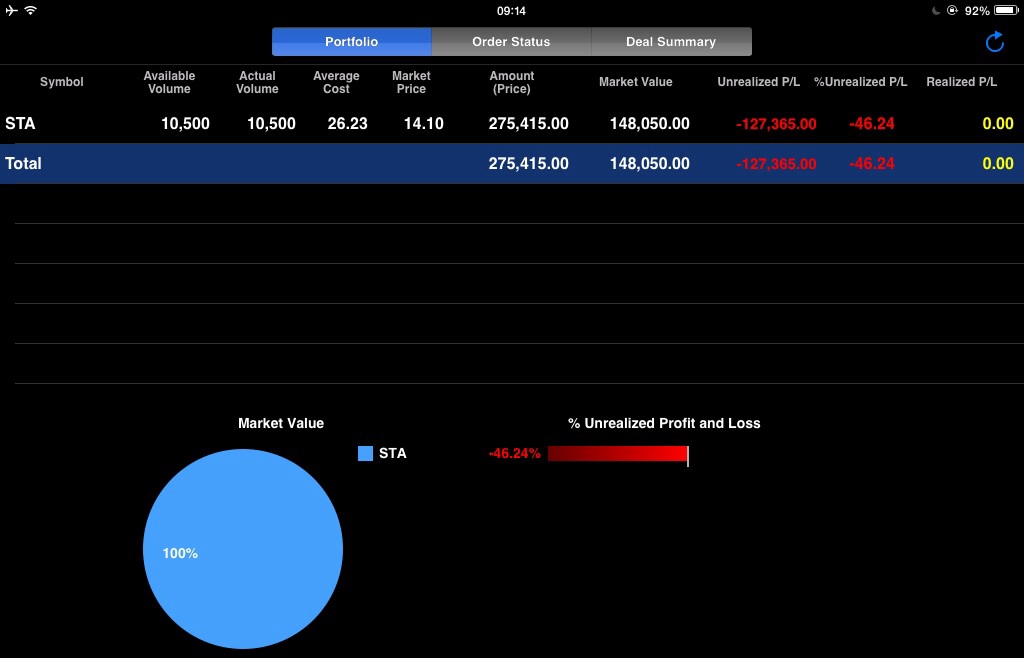Tap the rotation lock status icon
Screen dimensions: 1024x658
[952, 10]
